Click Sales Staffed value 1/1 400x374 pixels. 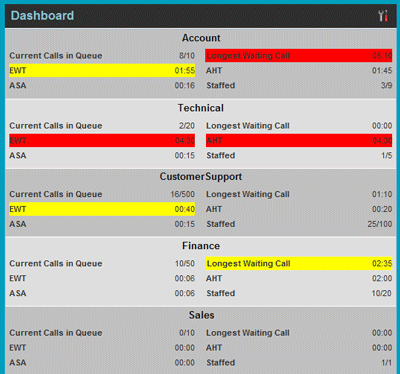coord(387,363)
